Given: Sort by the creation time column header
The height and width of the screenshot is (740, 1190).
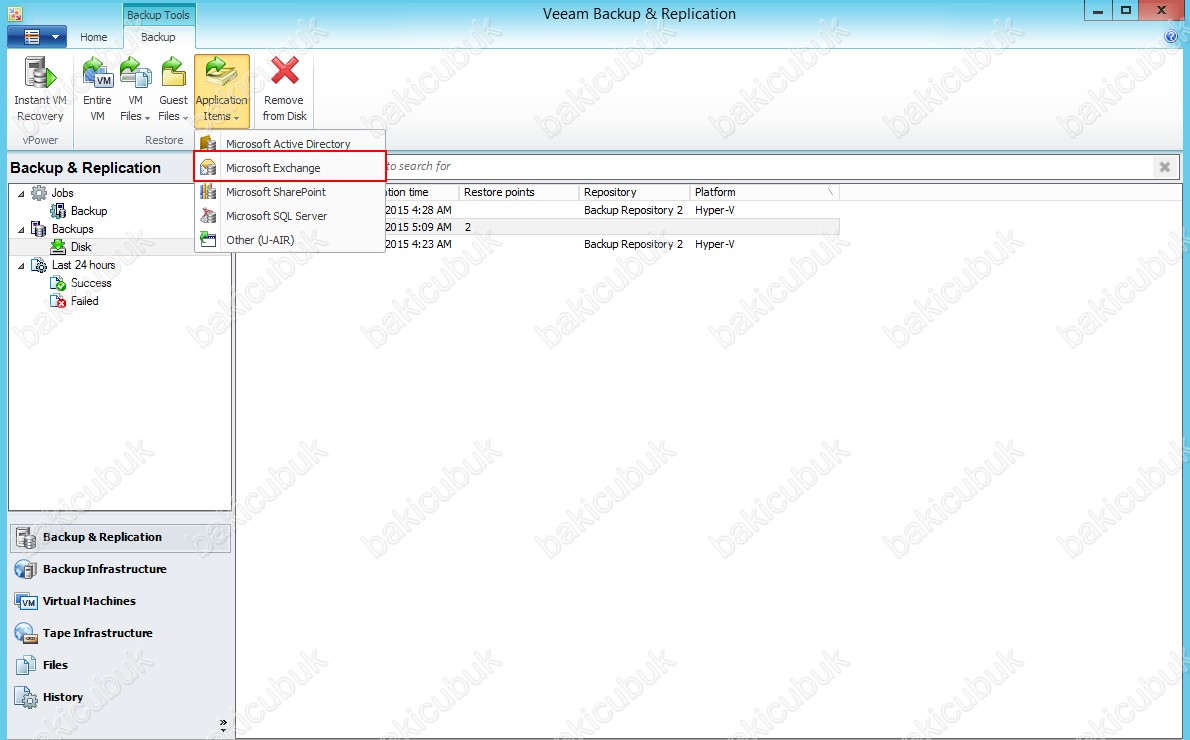Looking at the screenshot, I should (421, 192).
